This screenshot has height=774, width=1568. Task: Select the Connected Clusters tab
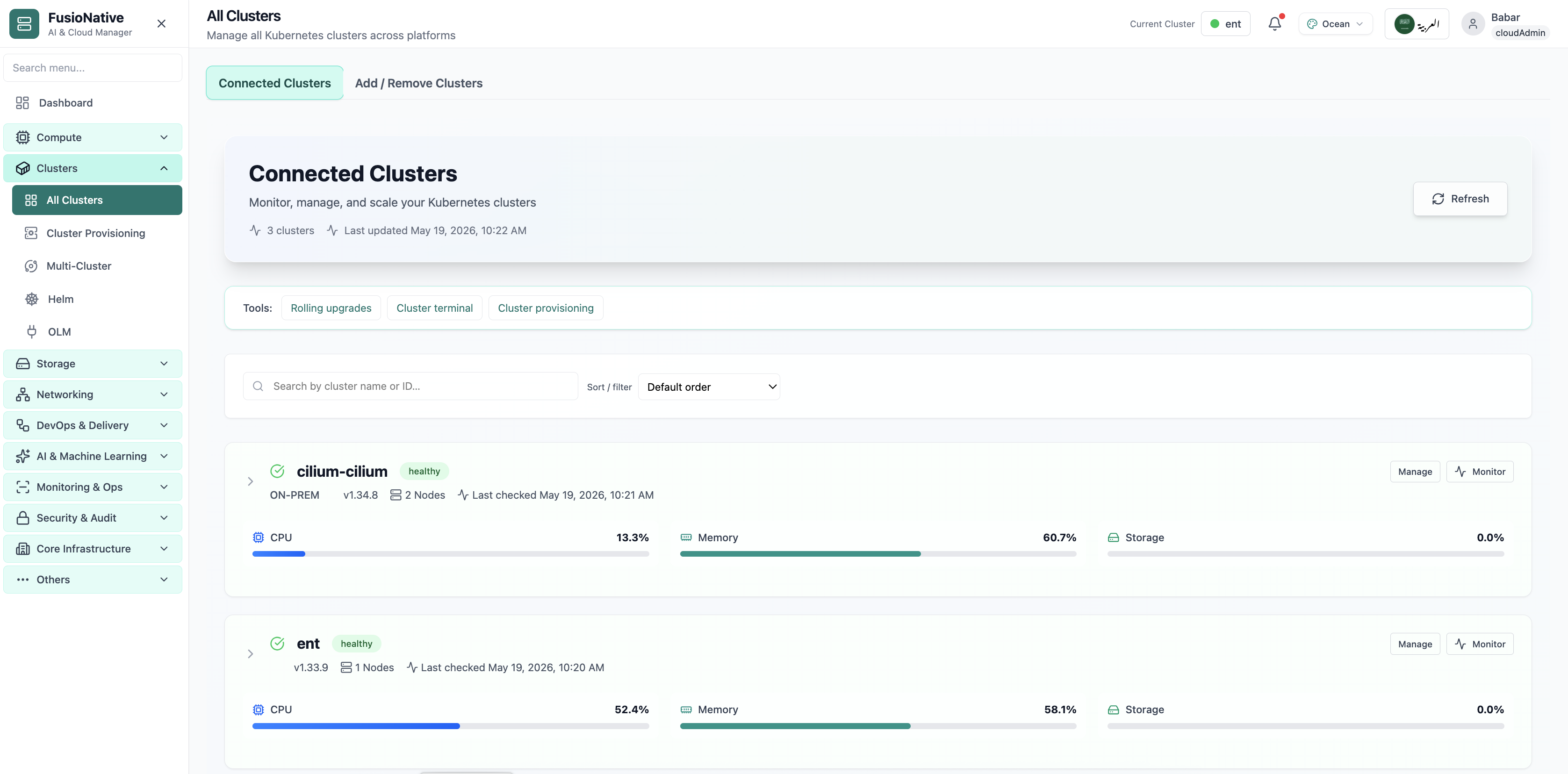(x=274, y=83)
